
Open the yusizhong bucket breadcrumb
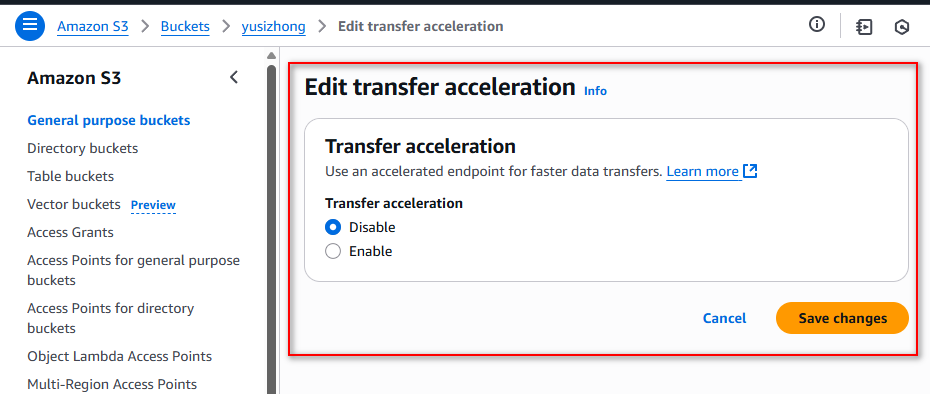(273, 26)
